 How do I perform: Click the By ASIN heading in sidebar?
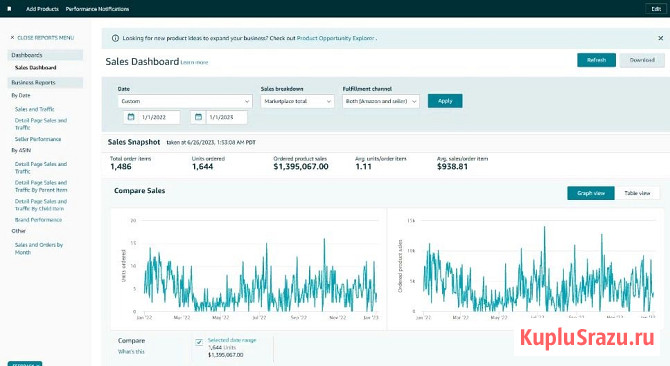pyautogui.click(x=21, y=150)
